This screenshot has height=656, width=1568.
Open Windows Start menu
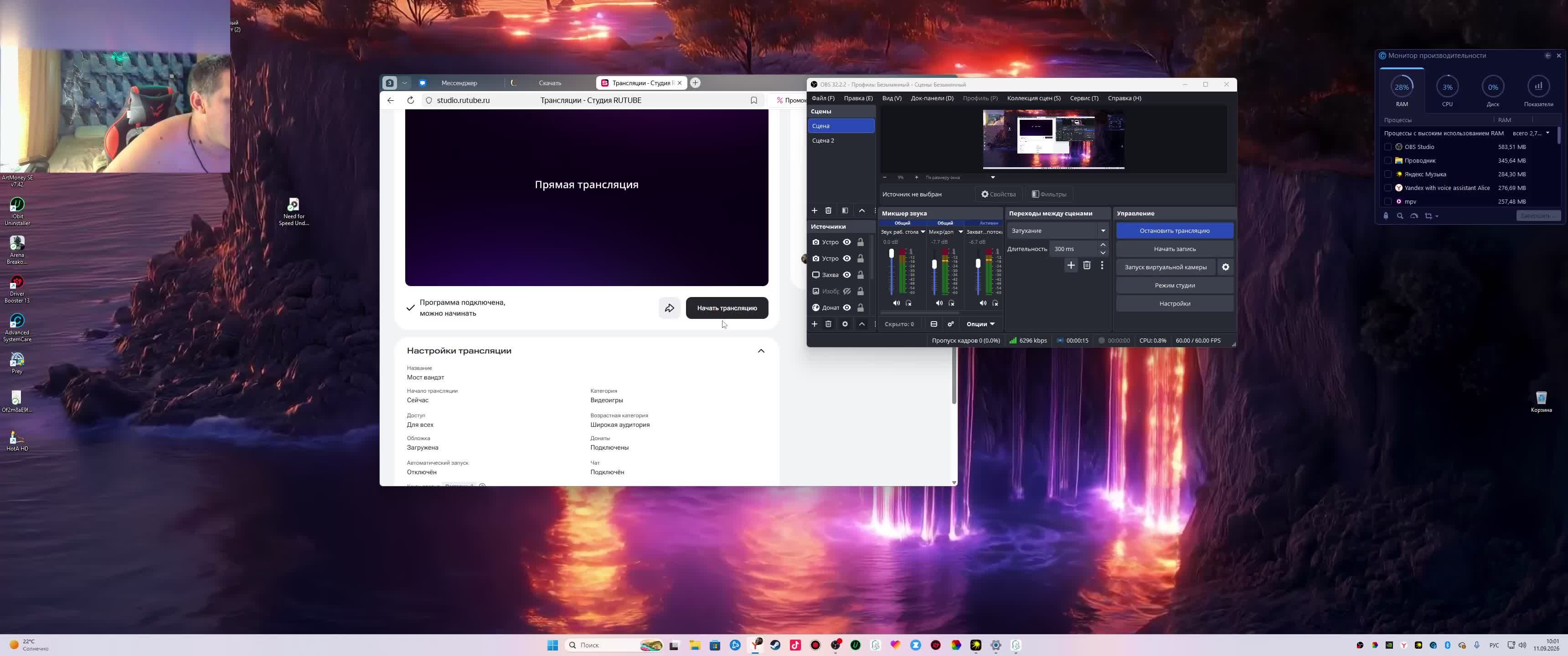(x=553, y=645)
